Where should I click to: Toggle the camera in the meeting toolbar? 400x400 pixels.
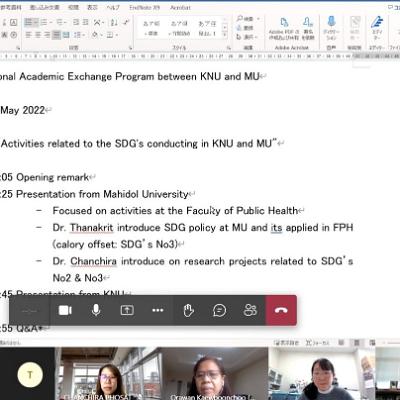(x=65, y=311)
